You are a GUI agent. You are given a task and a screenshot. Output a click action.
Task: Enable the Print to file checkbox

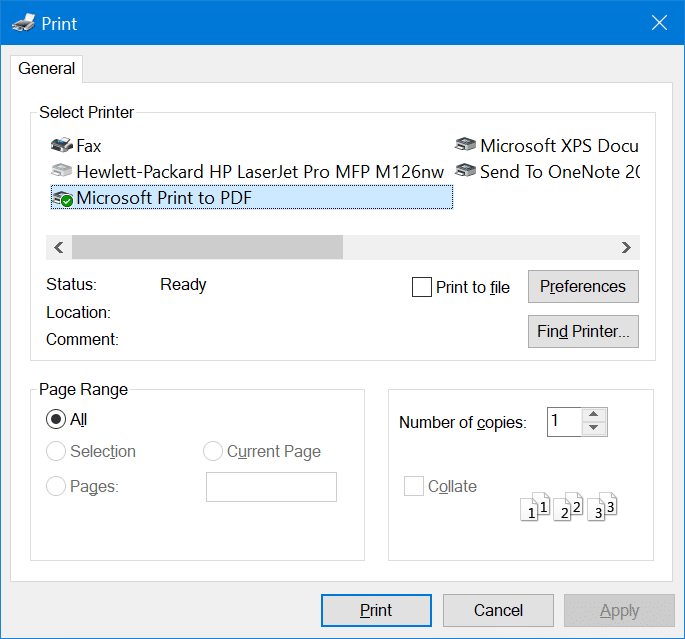coord(422,287)
